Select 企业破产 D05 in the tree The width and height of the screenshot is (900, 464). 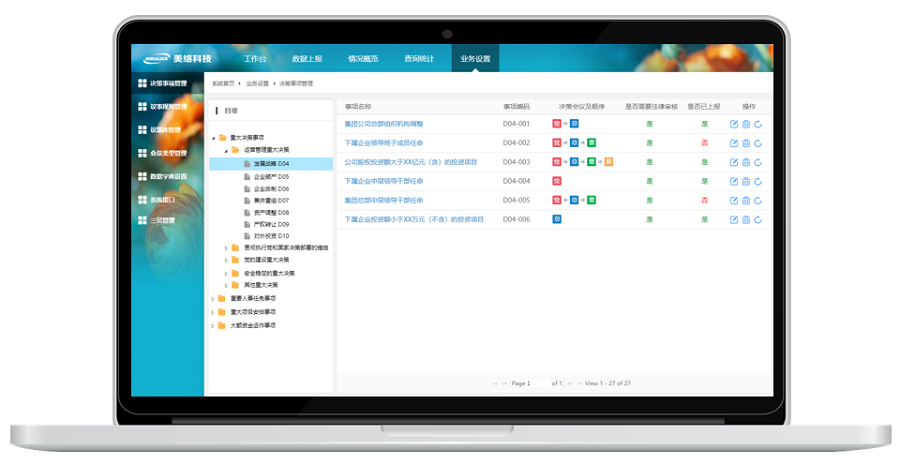[270, 176]
